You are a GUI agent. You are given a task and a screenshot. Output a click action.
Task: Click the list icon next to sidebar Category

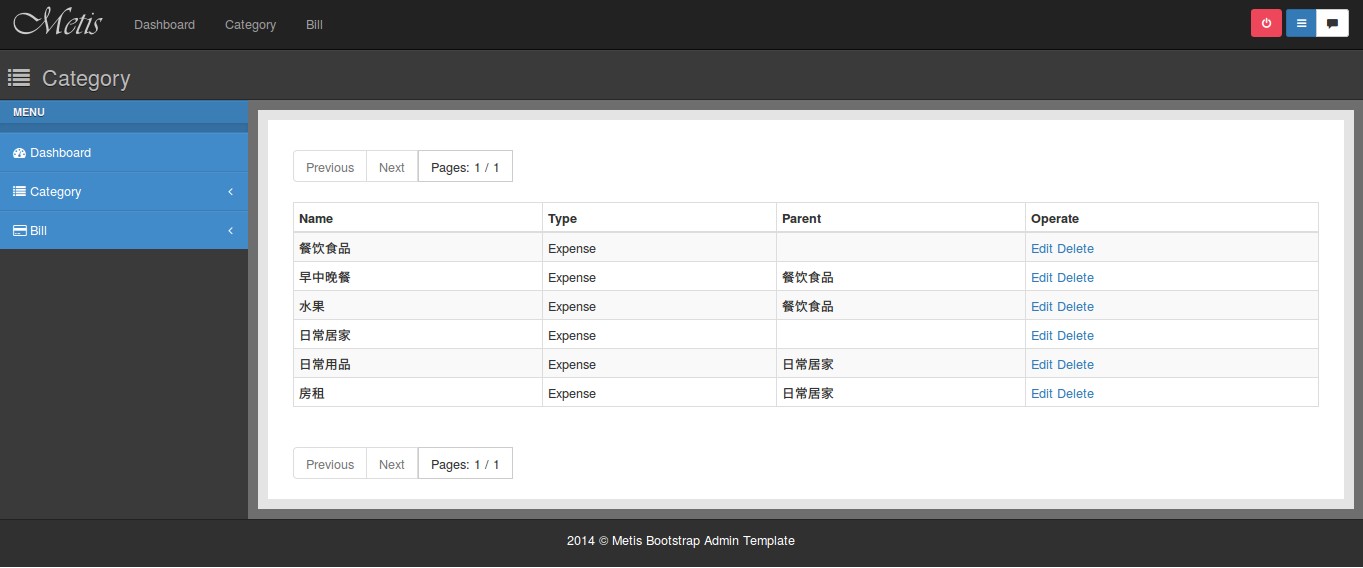19,191
